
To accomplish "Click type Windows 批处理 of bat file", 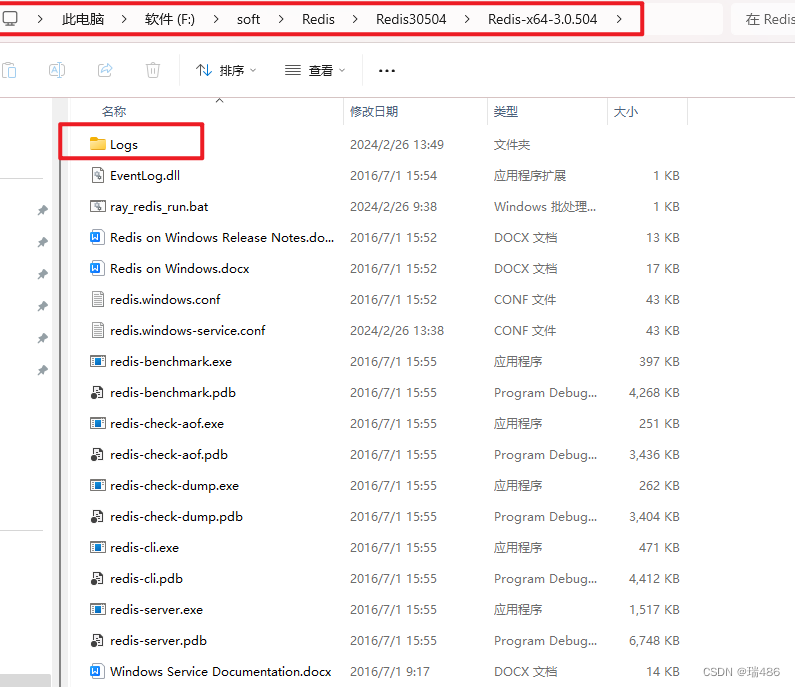I will click(545, 206).
